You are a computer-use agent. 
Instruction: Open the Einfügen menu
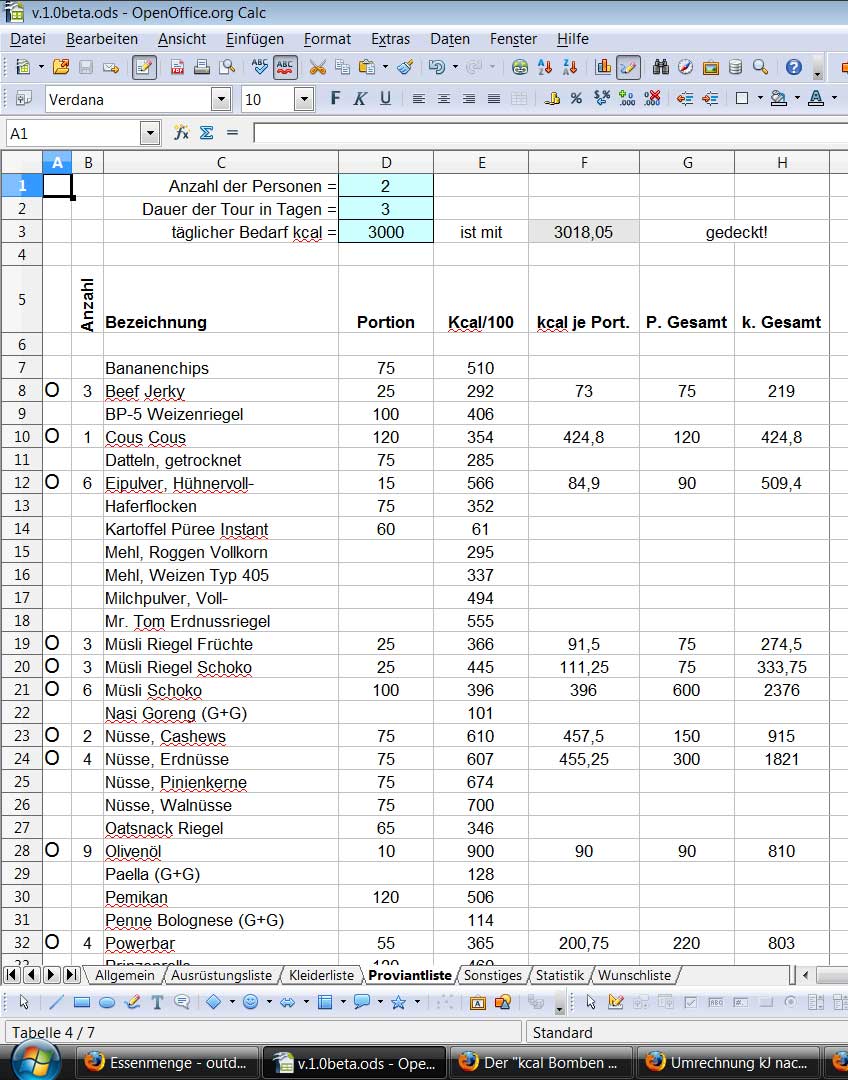tap(254, 39)
